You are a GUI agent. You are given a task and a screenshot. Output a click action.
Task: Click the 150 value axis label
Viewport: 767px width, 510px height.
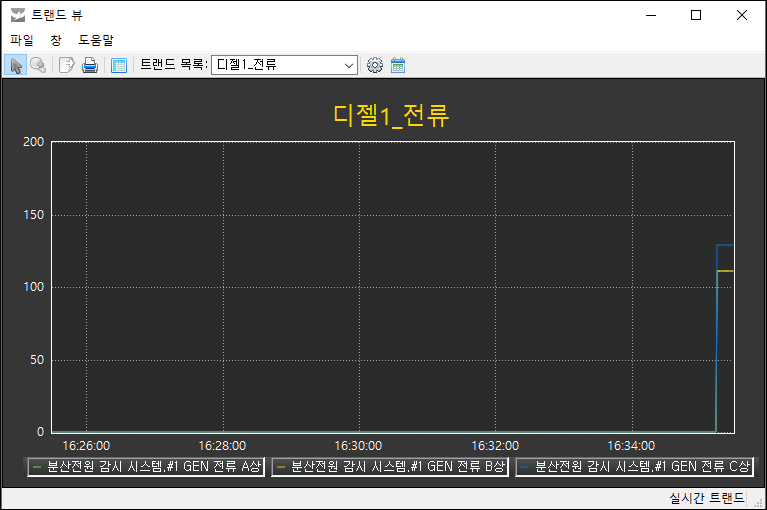(34, 215)
